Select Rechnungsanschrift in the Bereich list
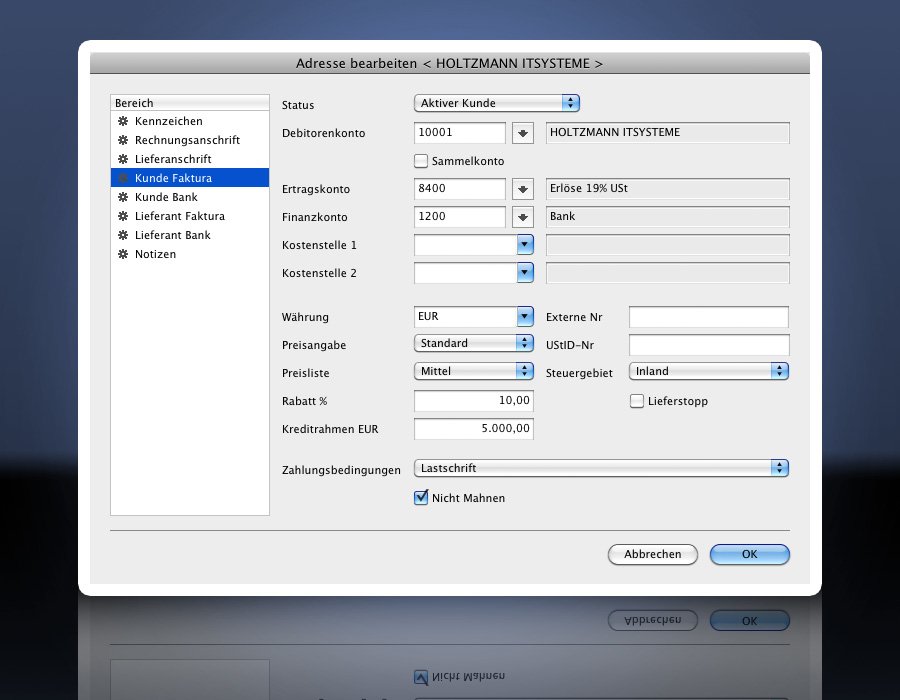Image resolution: width=900 pixels, height=700 pixels. pos(189,140)
